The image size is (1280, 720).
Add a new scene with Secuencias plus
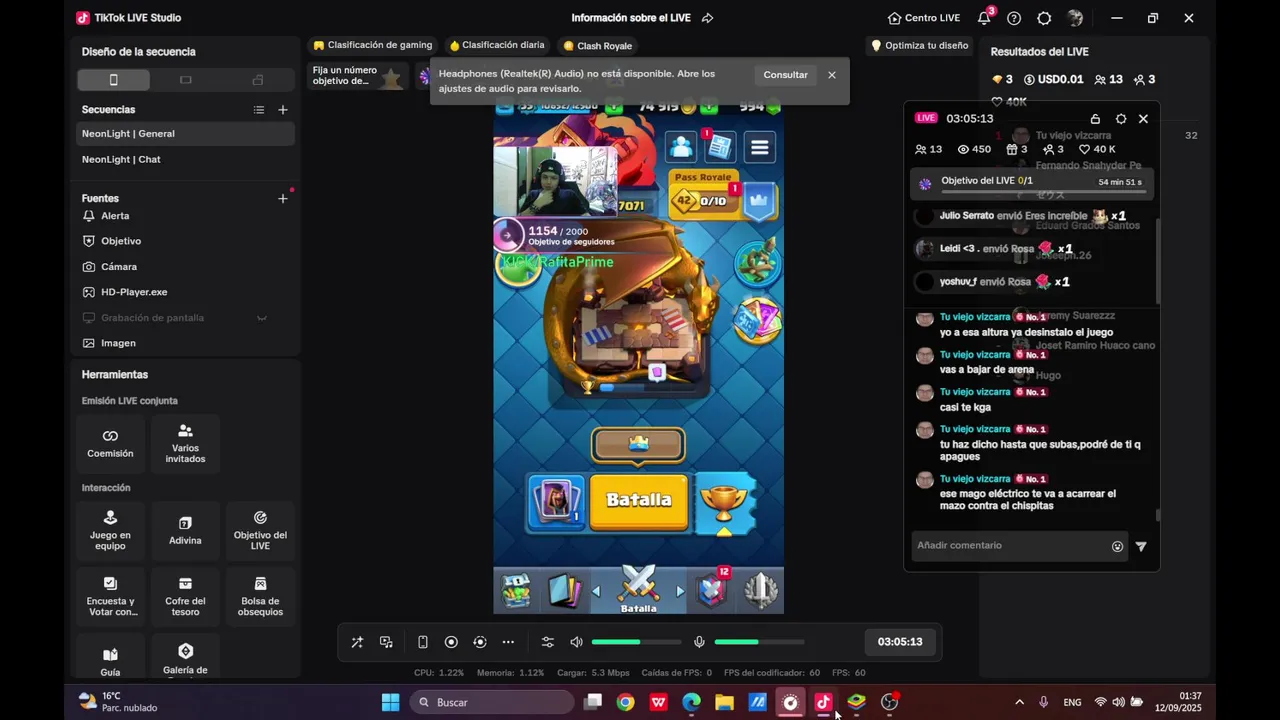(x=283, y=110)
